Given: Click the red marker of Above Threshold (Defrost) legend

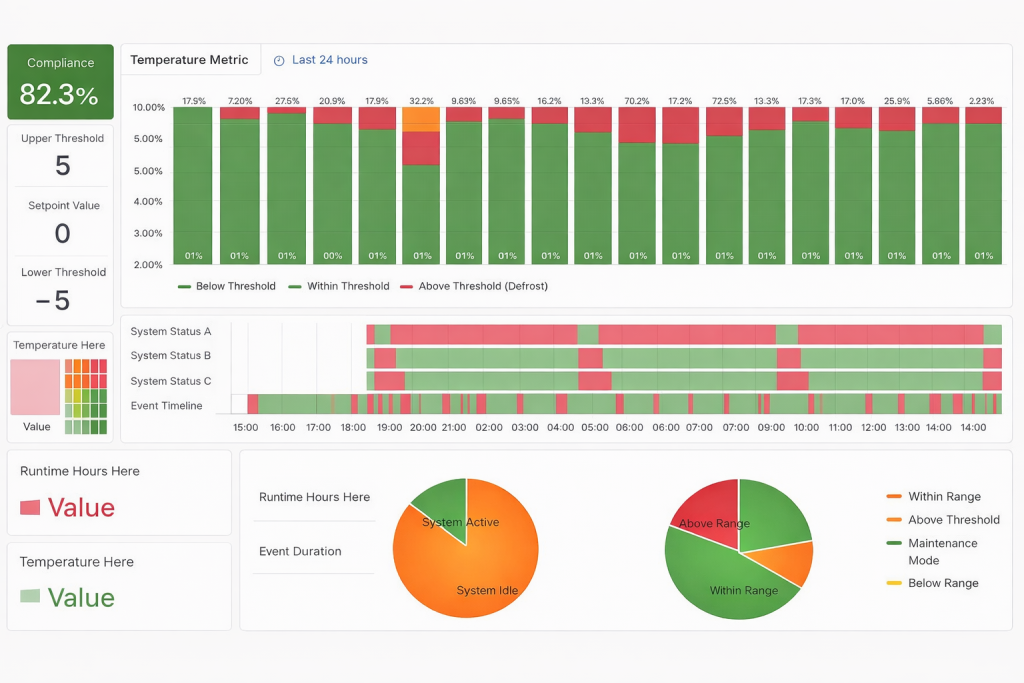Looking at the screenshot, I should coord(407,287).
